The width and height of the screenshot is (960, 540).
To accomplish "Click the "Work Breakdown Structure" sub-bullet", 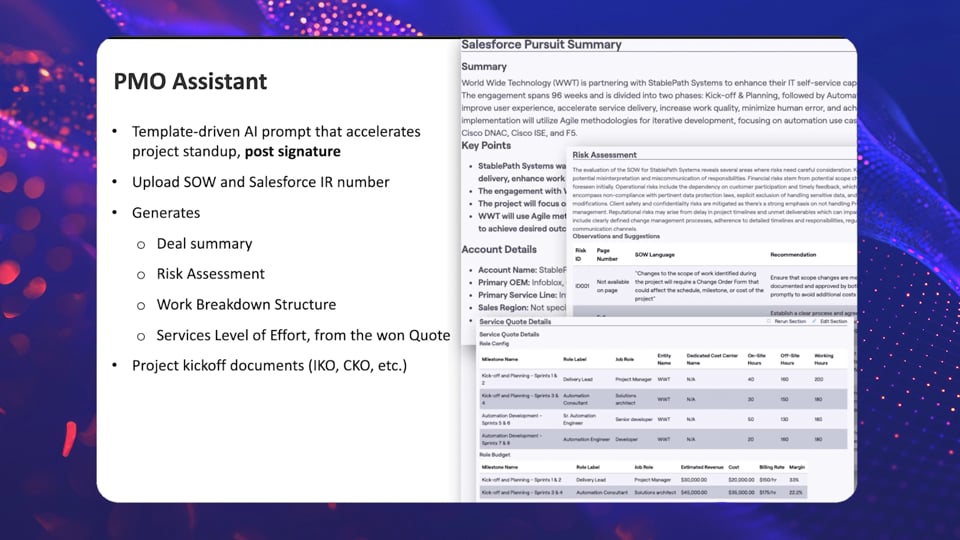I will [x=246, y=304].
